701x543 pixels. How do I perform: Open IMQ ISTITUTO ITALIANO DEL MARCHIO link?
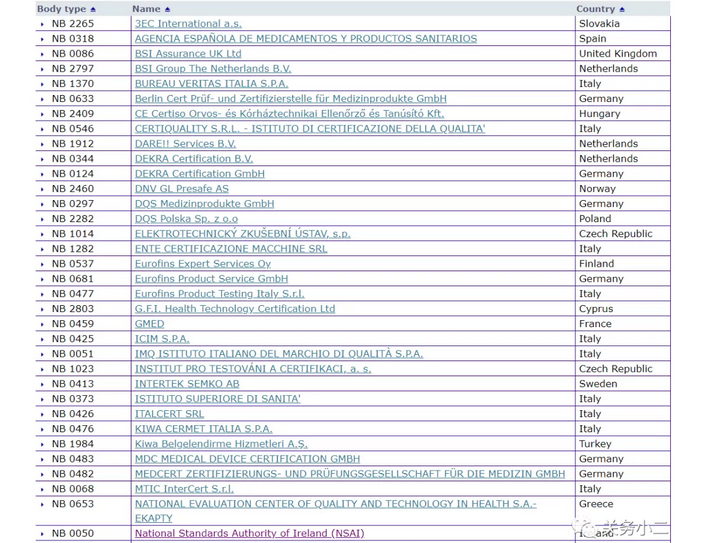(279, 354)
